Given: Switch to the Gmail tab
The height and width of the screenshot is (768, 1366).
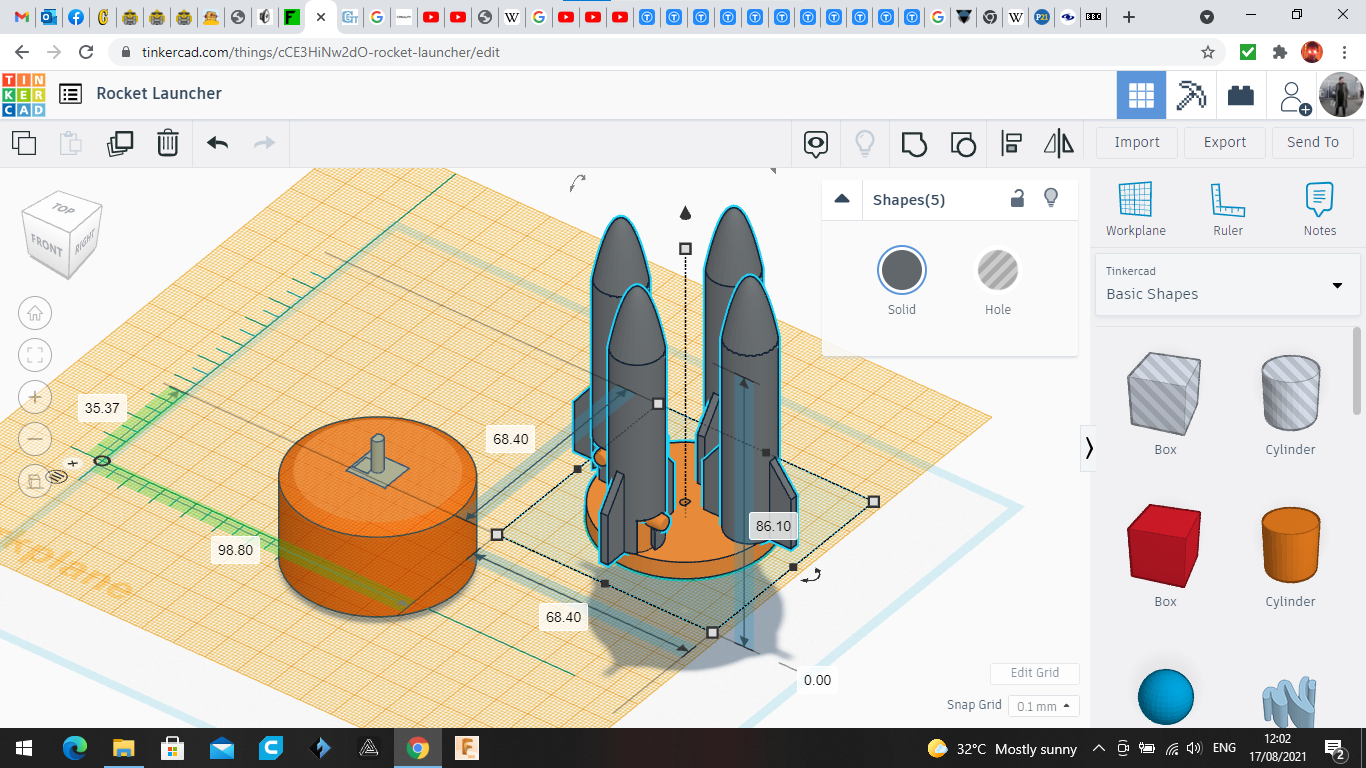Looking at the screenshot, I should [x=21, y=17].
